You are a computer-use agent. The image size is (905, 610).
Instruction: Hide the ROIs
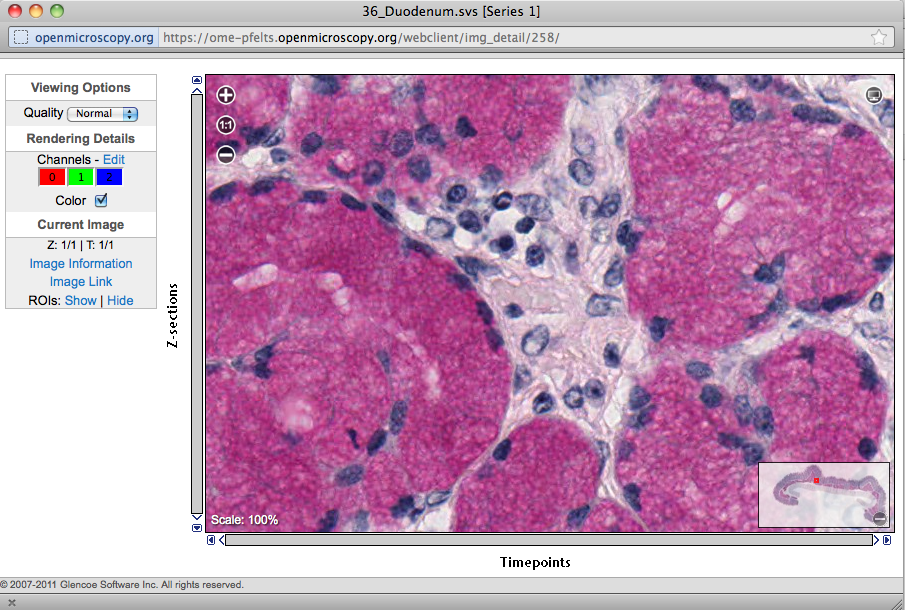point(120,301)
